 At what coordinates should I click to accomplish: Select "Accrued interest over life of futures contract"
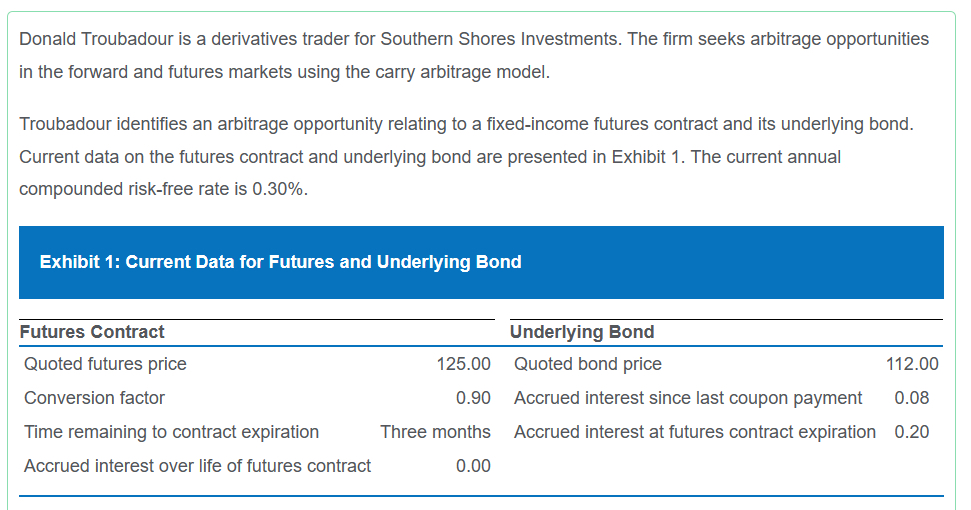[197, 466]
